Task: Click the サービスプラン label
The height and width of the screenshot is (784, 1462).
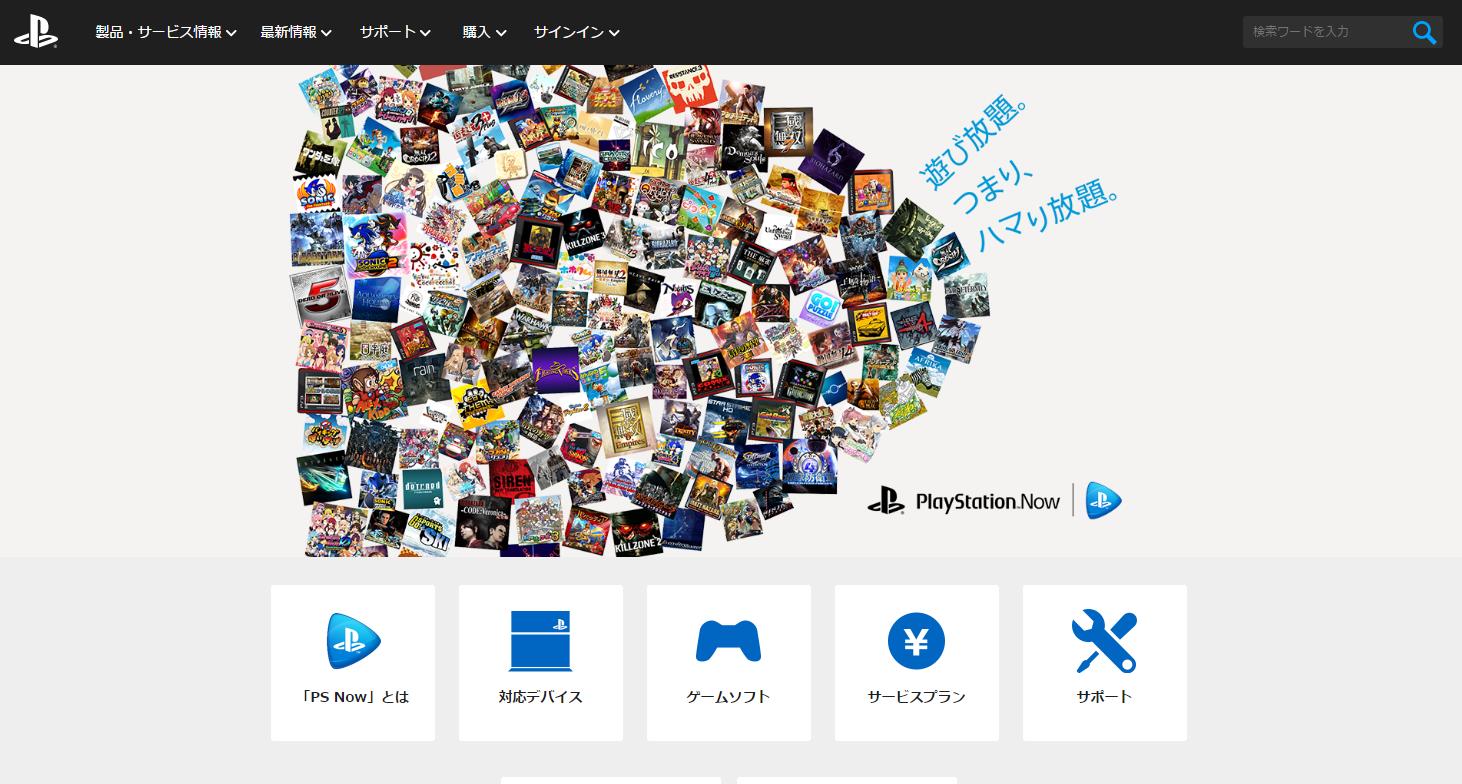Action: pyautogui.click(x=916, y=697)
